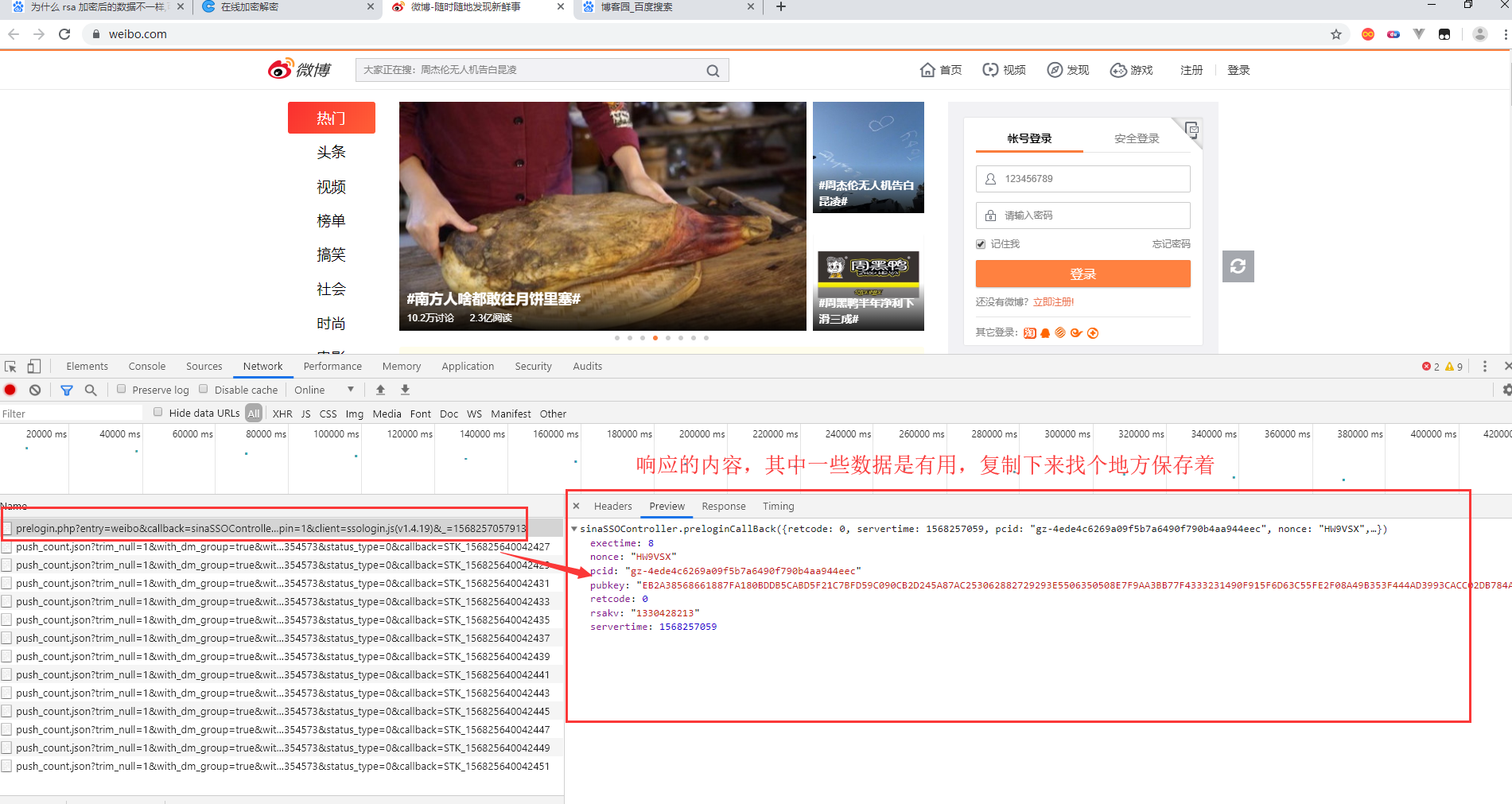Toggle the device toolbar icon
This screenshot has height=804, width=1512.
33,367
